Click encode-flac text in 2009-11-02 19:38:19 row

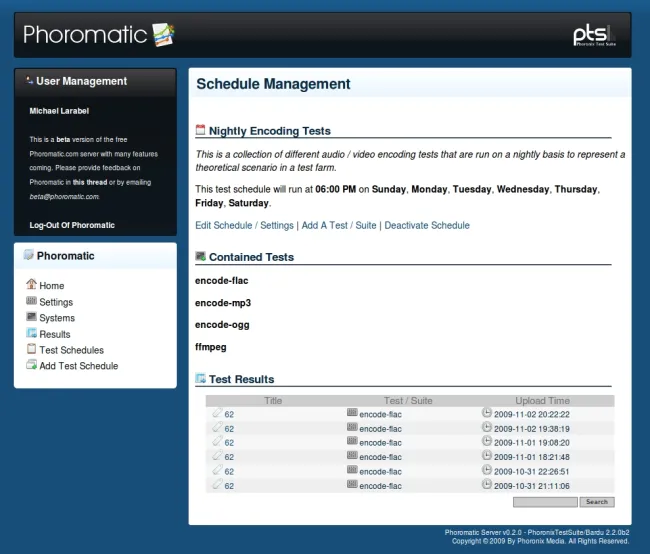pos(381,429)
